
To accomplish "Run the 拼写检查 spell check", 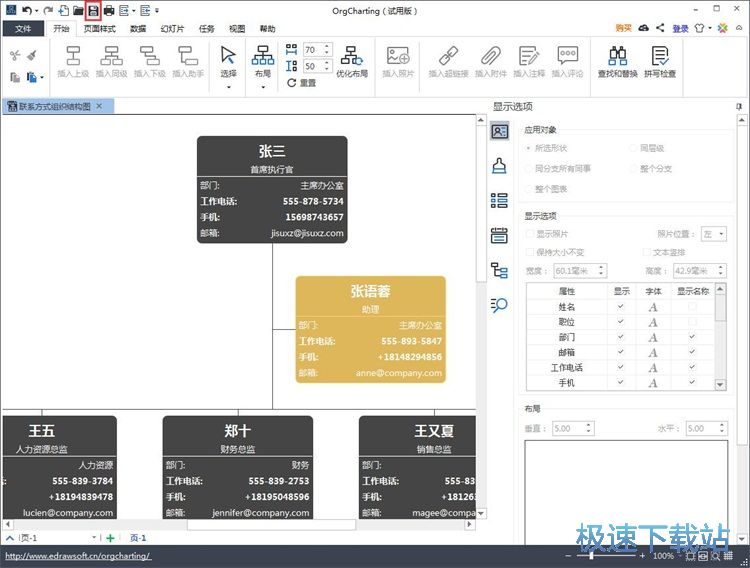I will point(660,61).
